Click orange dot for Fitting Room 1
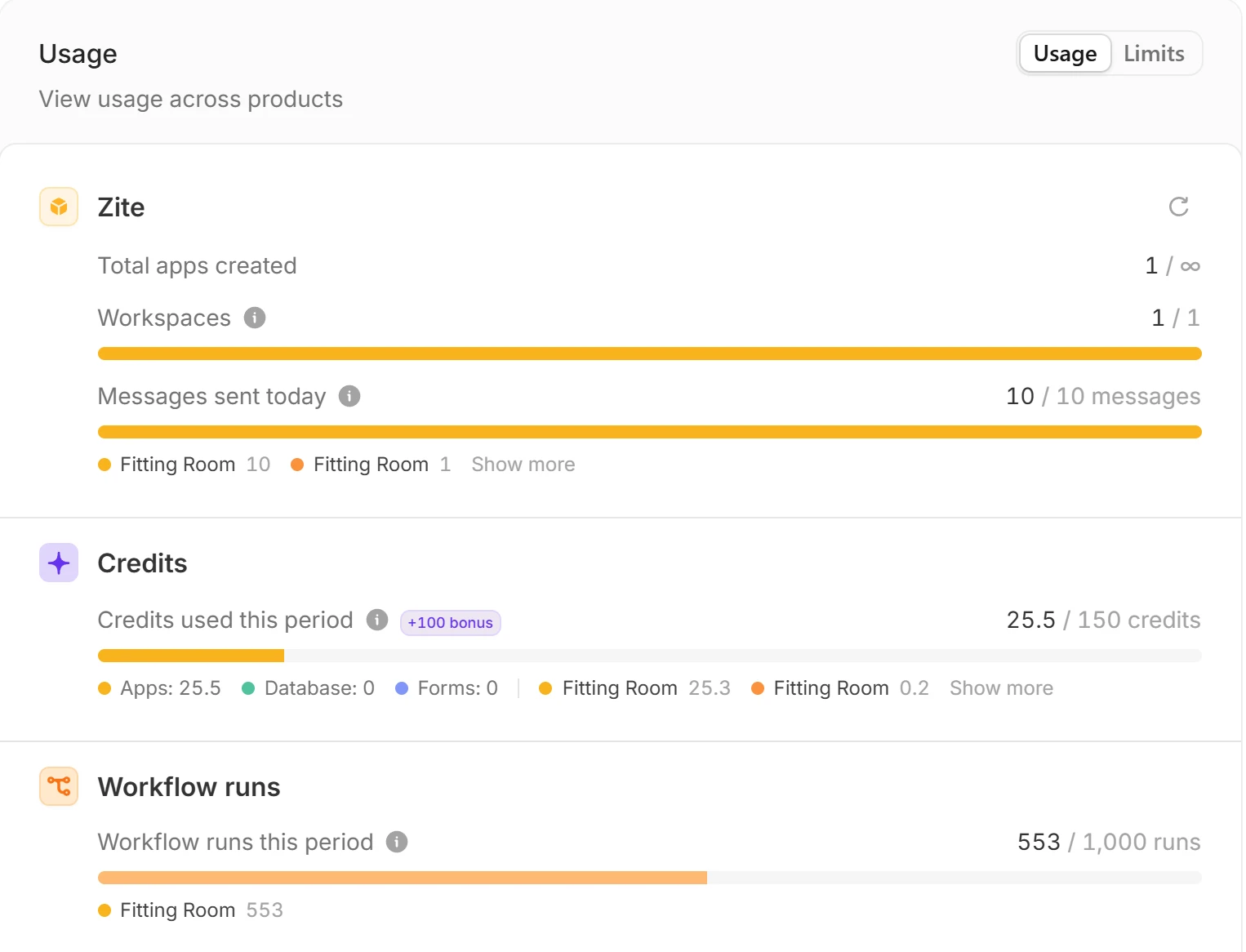The height and width of the screenshot is (952, 1246). 297,465
